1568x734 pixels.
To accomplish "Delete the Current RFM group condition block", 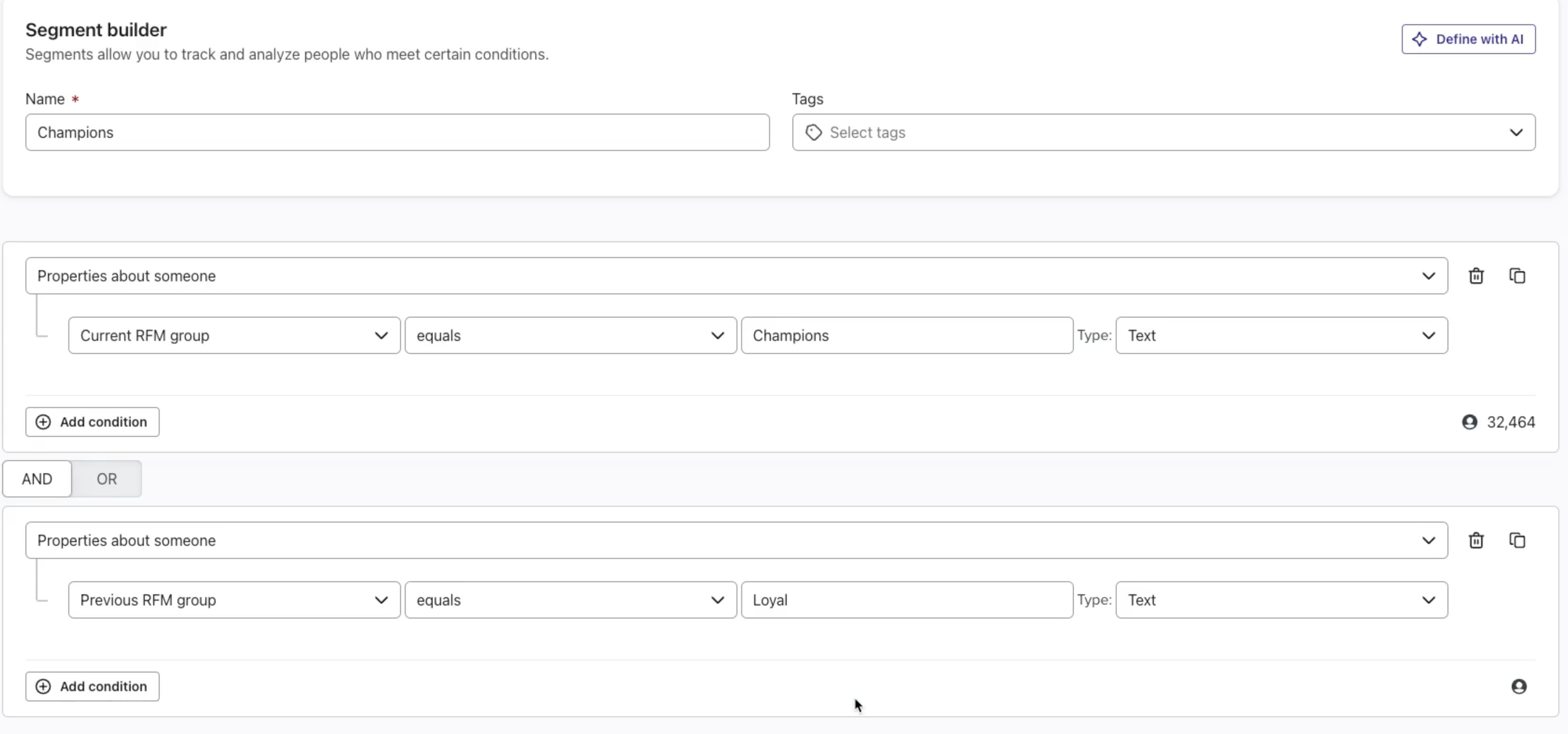I will [1476, 276].
